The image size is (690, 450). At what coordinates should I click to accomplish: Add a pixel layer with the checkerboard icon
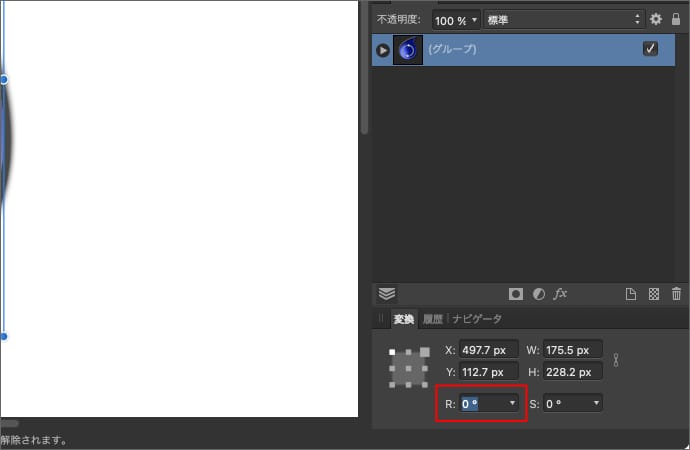tap(653, 294)
